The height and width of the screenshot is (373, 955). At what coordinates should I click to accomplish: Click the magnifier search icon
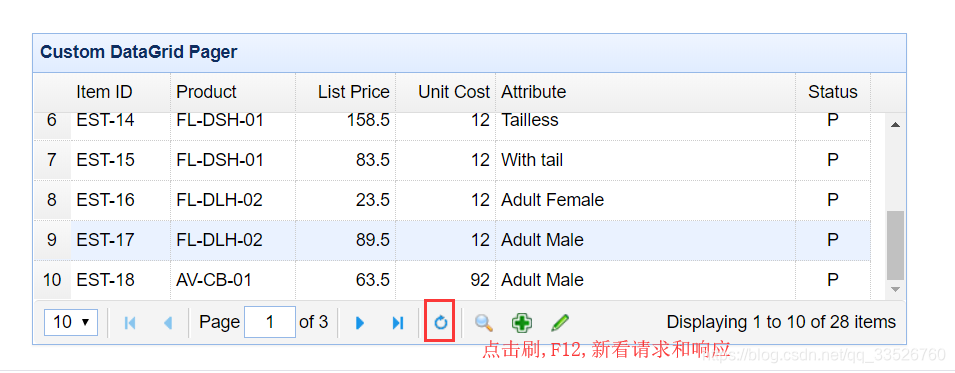point(484,322)
